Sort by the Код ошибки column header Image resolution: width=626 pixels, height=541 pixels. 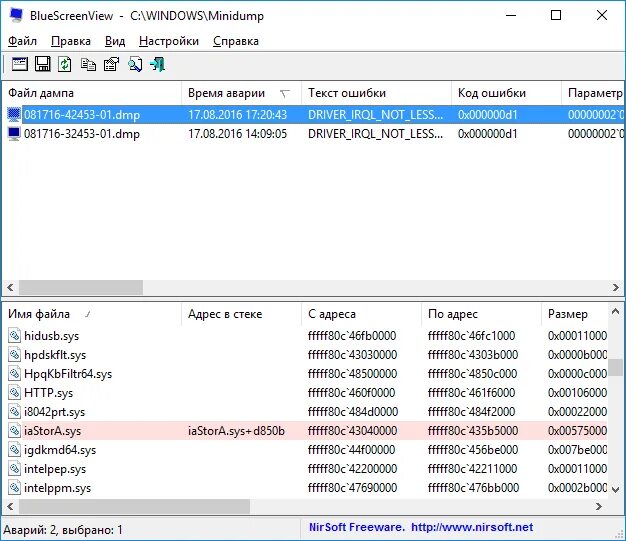506,93
